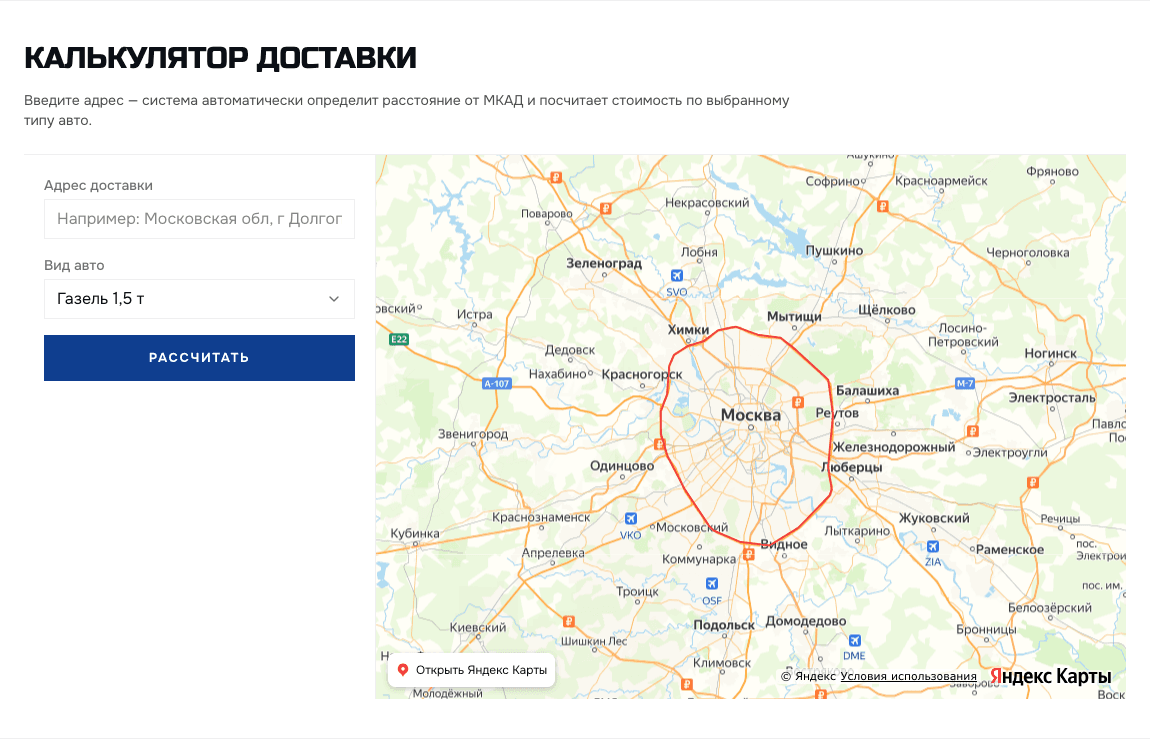Image resolution: width=1150 pixels, height=739 pixels.
Task: Click the toll icon near Шишкин Лес
Action: [568, 622]
